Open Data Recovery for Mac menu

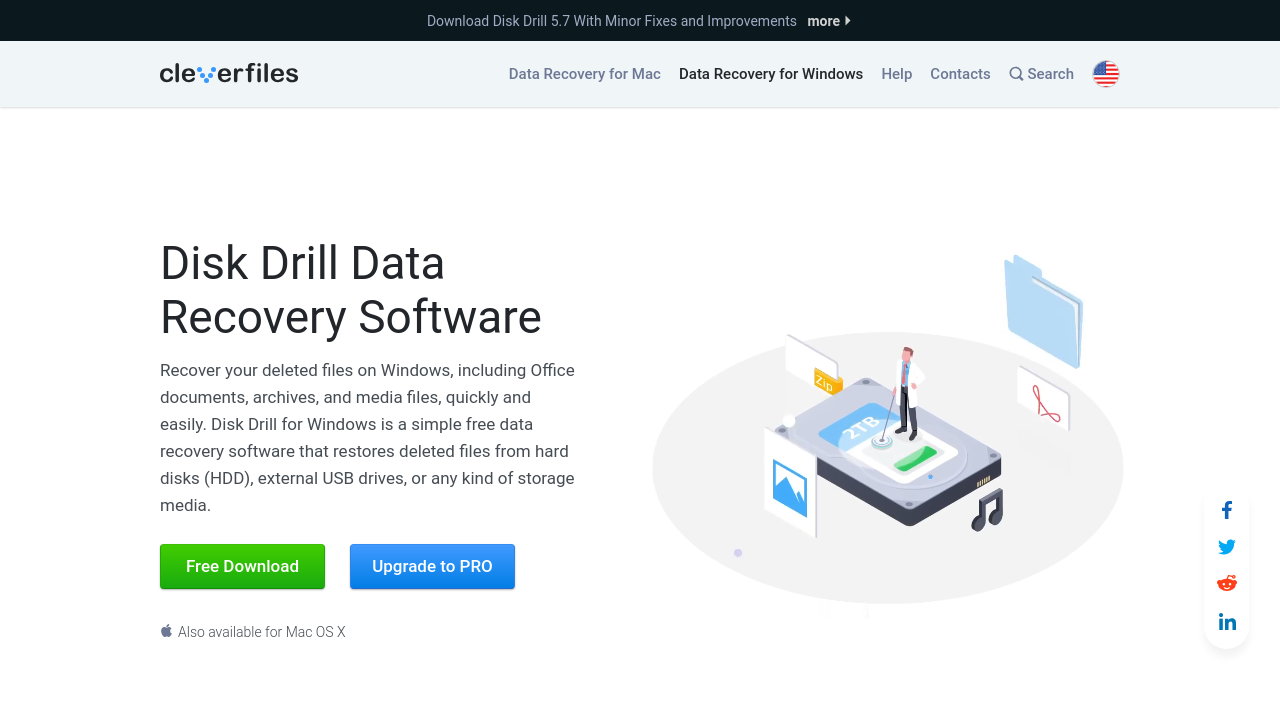pyautogui.click(x=584, y=74)
